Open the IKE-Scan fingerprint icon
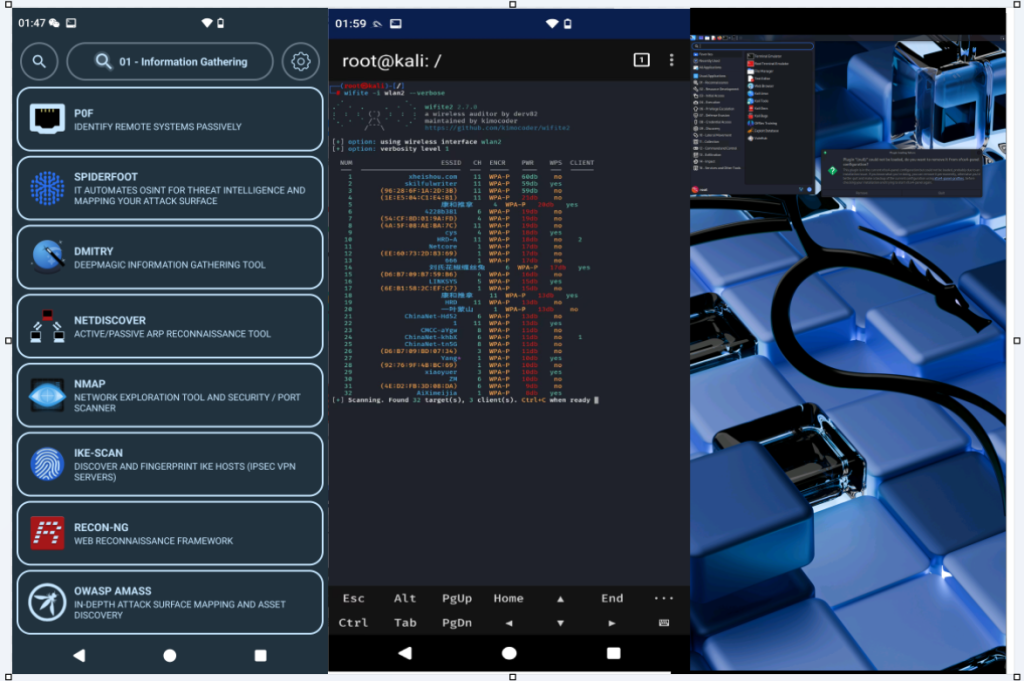Screen dimensions: 1024x681 pyautogui.click(x=47, y=464)
